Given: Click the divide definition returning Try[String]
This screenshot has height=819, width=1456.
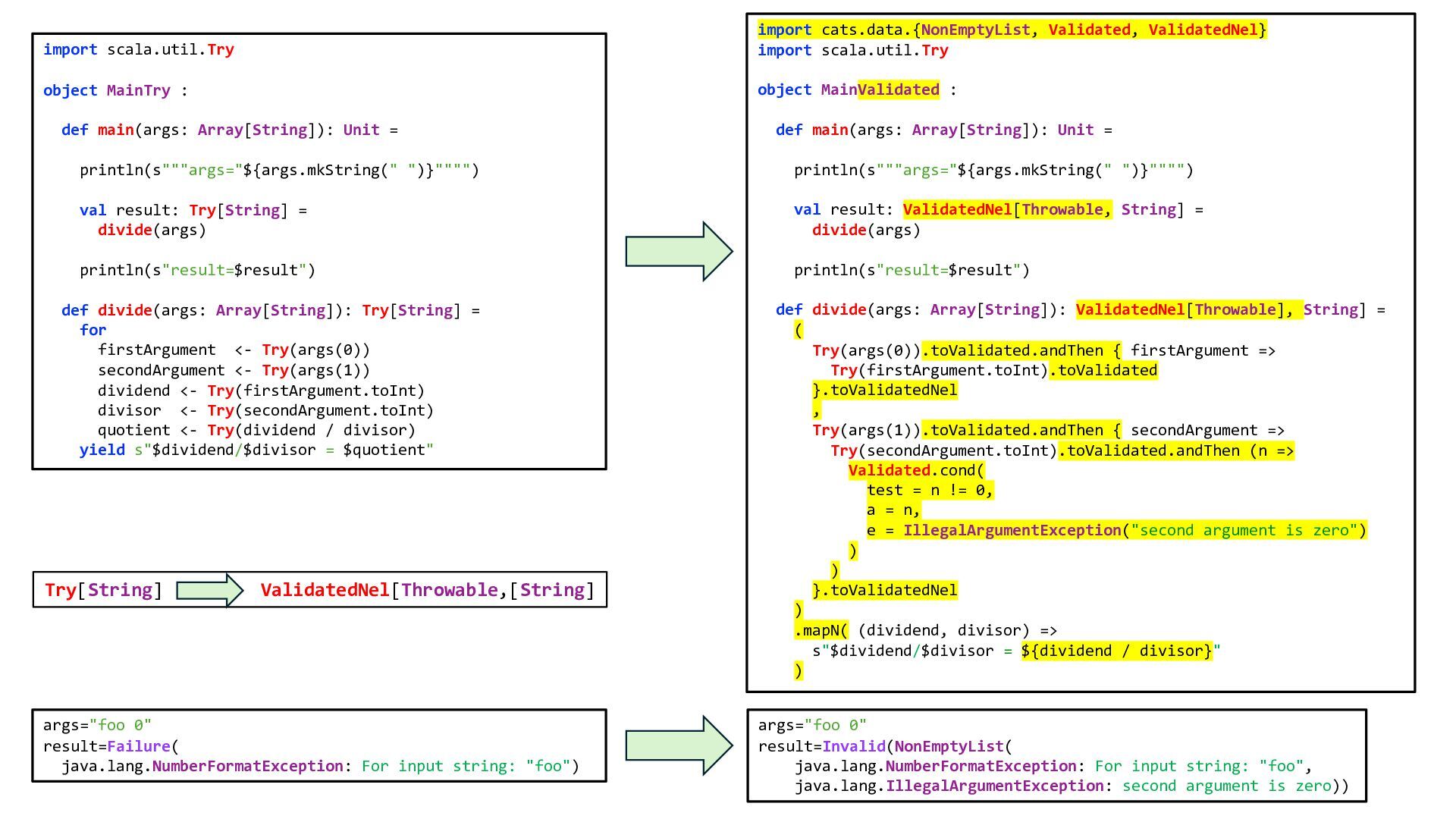Looking at the screenshot, I should [271, 310].
